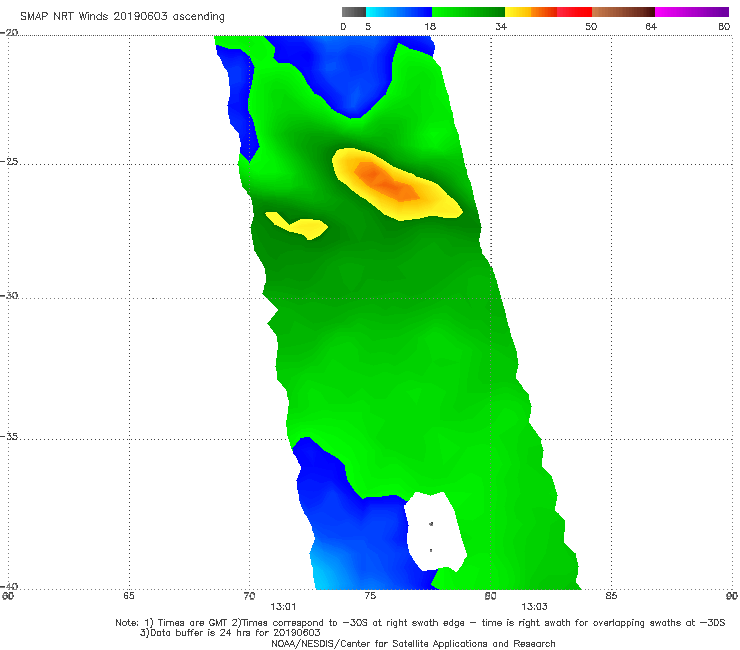Image resolution: width=740 pixels, height=650 pixels.
Task: Click the longitude label '80' on the bottom axis
Action: tap(491, 596)
